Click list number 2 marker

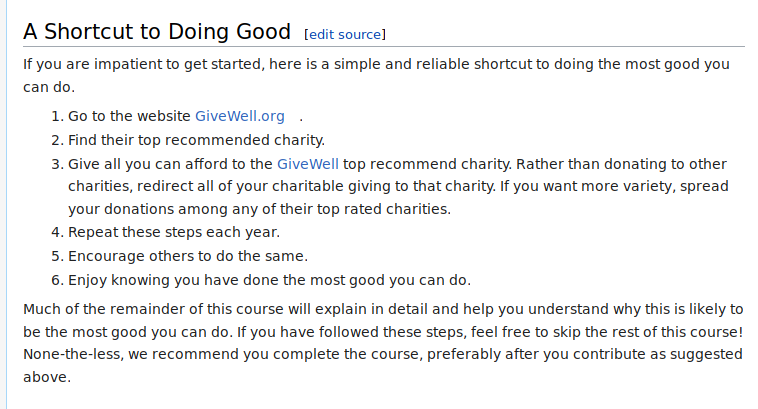(x=56, y=140)
